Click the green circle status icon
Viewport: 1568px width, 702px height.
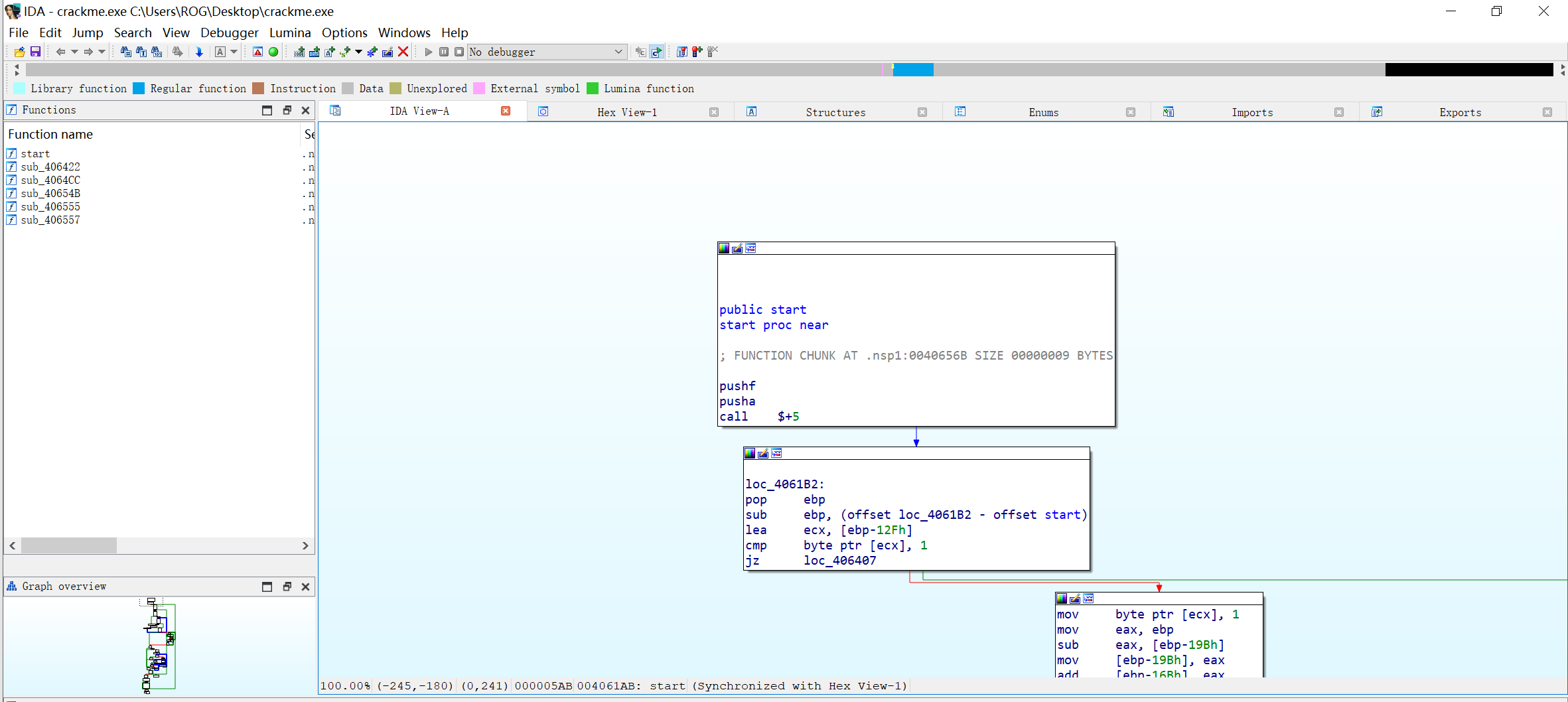[273, 52]
